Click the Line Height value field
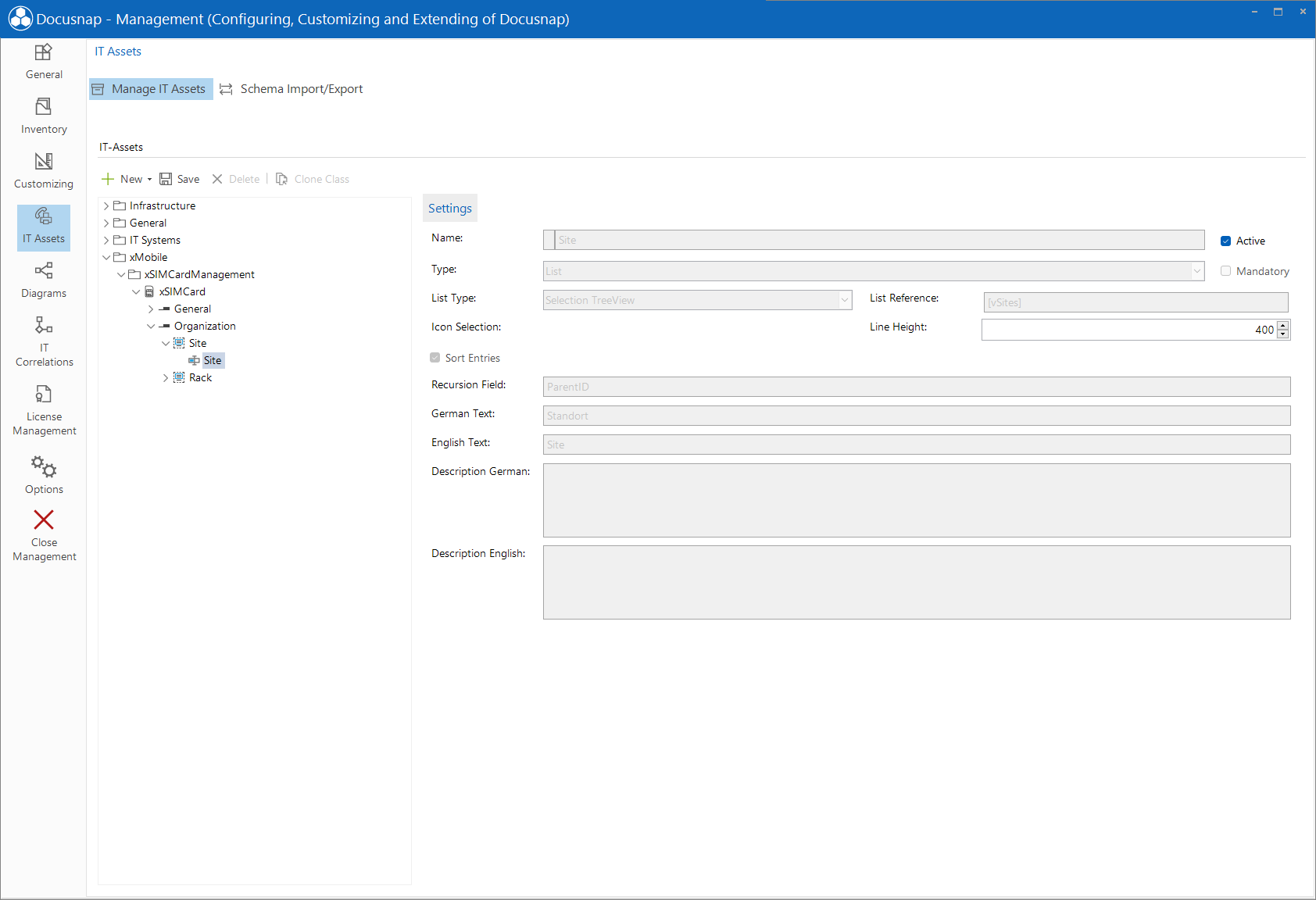Screen dimensions: 1316x900 click(x=1129, y=330)
